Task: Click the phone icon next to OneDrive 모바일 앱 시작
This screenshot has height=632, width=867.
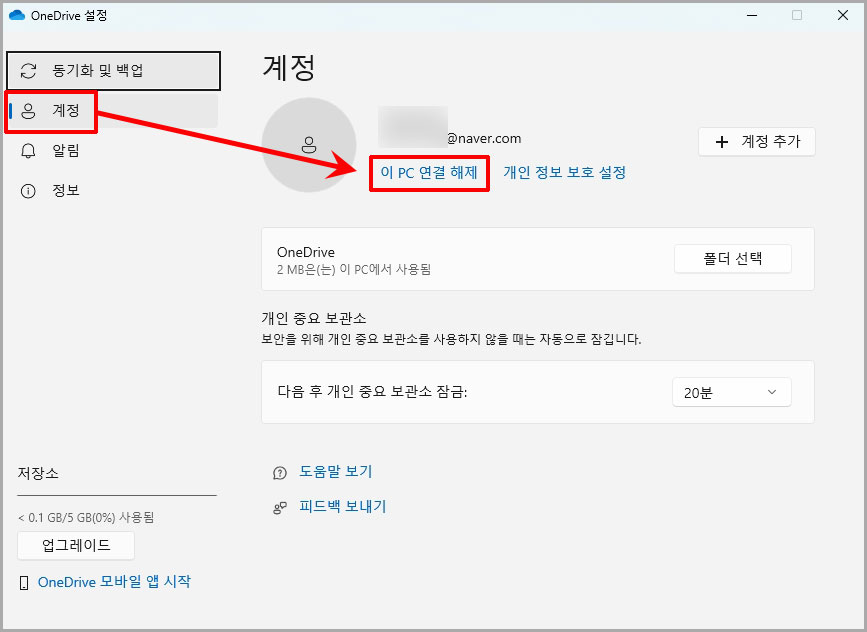Action: 26,582
